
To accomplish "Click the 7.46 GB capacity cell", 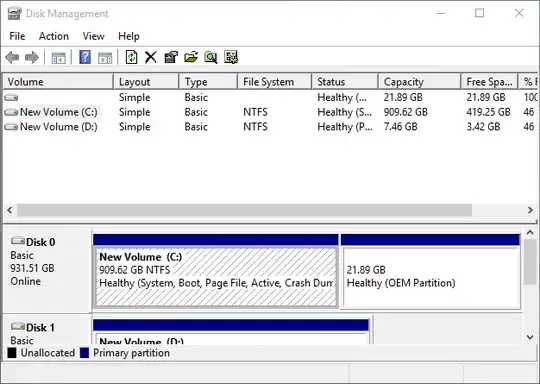I will click(x=400, y=127).
